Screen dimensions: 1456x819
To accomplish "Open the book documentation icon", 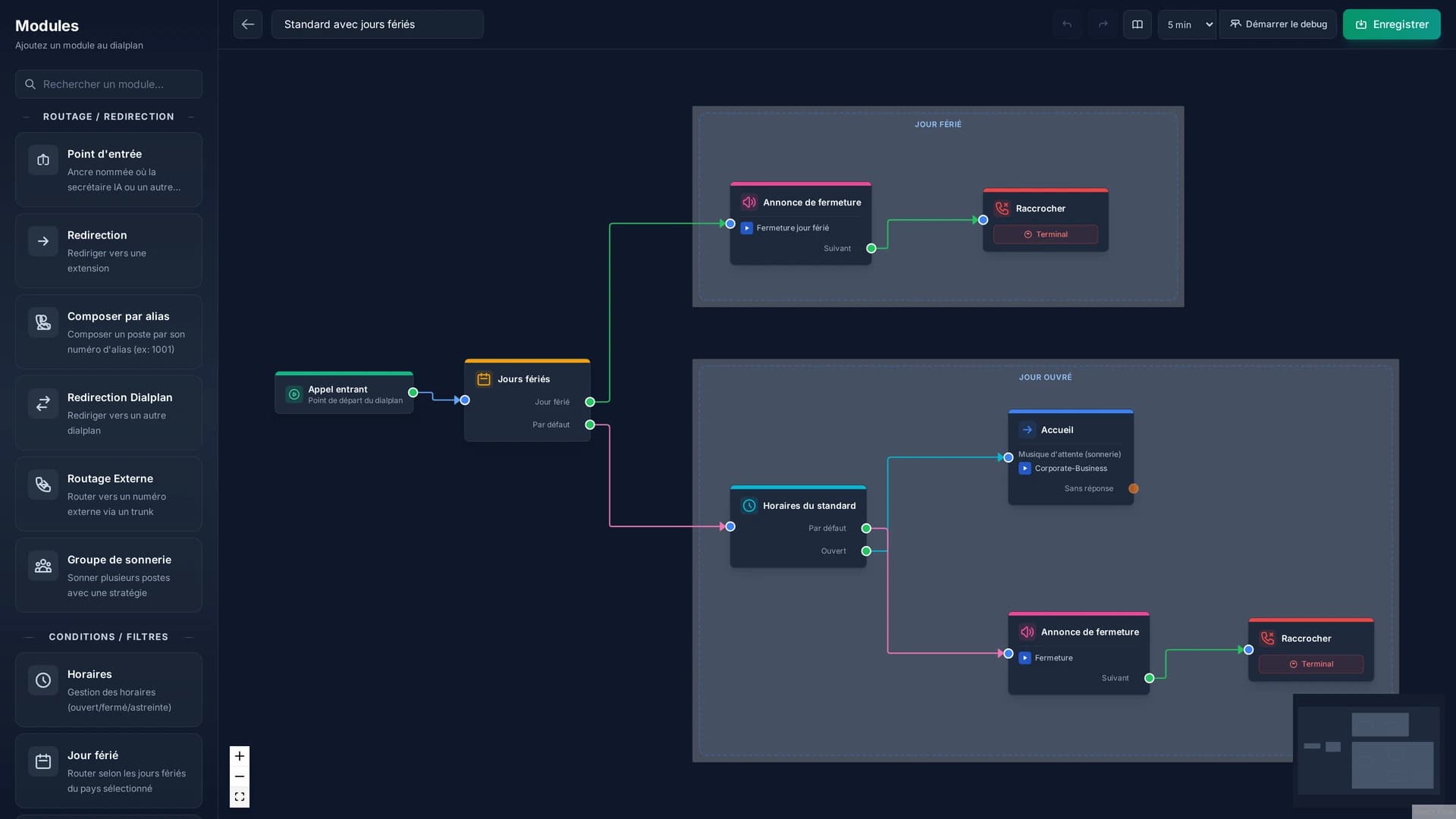I will pyautogui.click(x=1137, y=24).
